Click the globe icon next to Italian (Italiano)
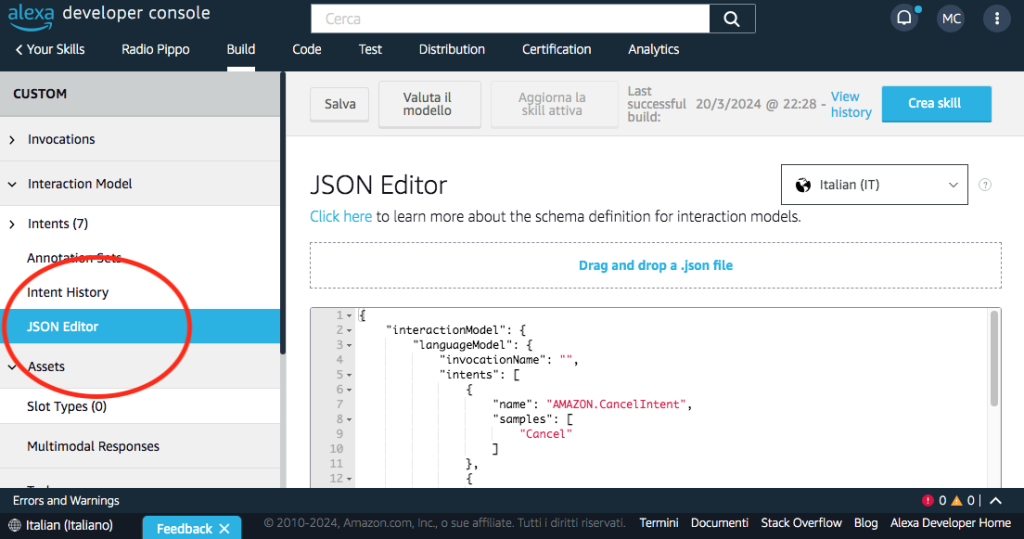The width and height of the screenshot is (1024, 539). tap(14, 526)
